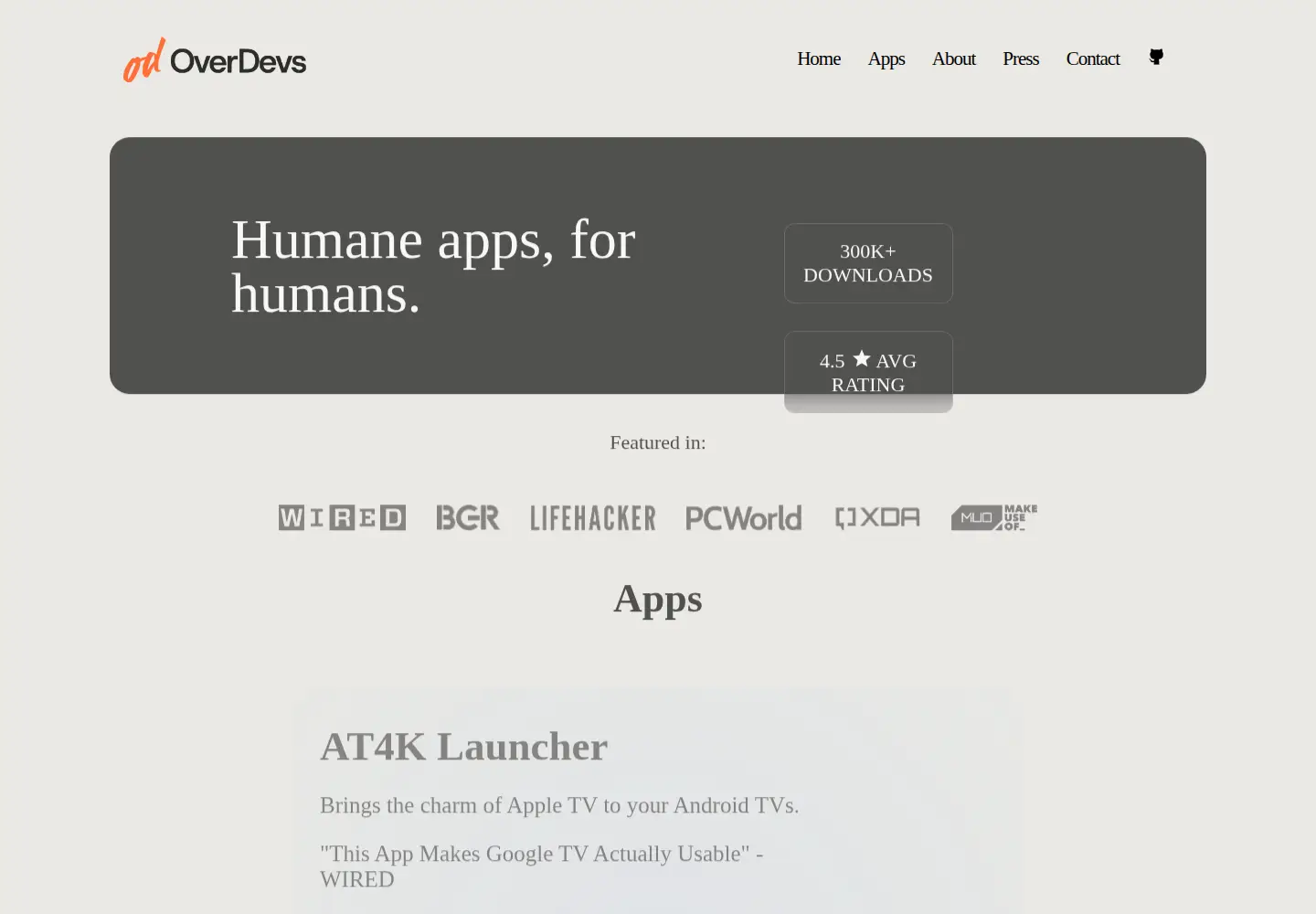The width and height of the screenshot is (1316, 914).
Task: Go to the Home page
Action: point(819,58)
